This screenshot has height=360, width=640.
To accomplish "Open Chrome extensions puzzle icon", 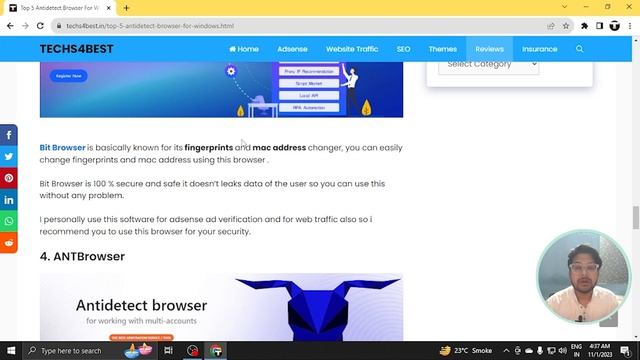I will (584, 26).
